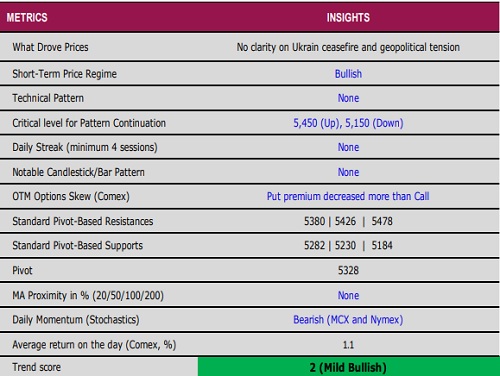Click the INSIGHTS column header
The image size is (500, 376).
[348, 17]
